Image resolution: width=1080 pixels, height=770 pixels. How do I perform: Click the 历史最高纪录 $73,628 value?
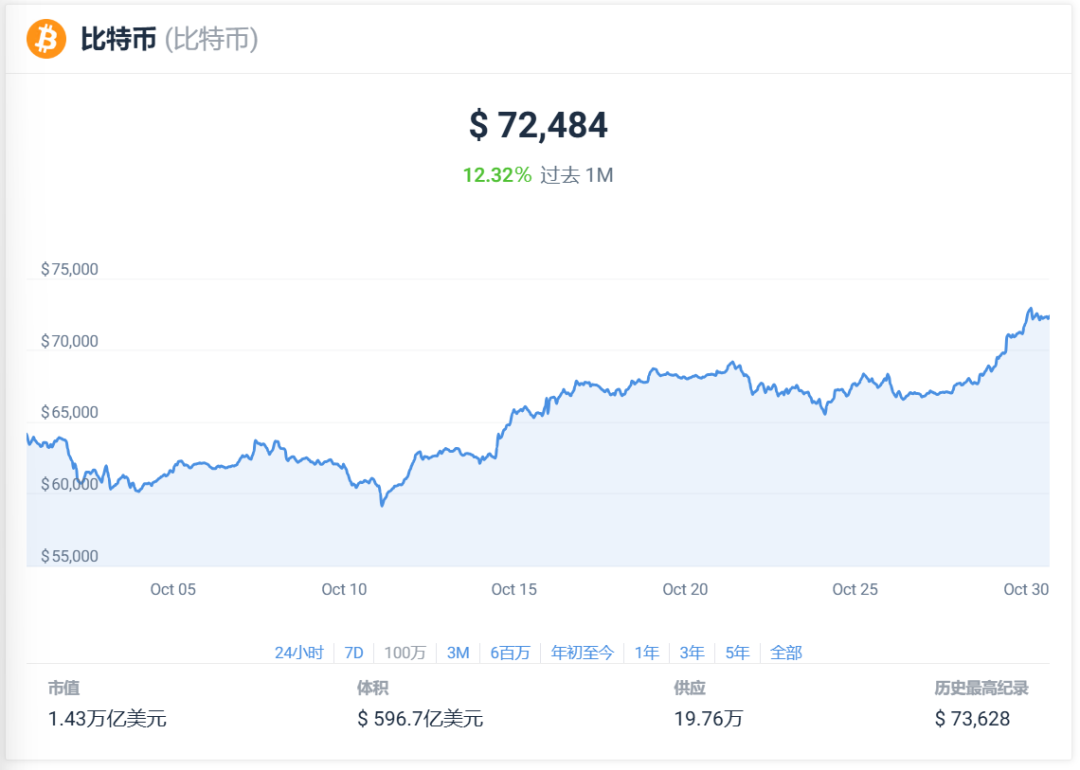972,718
